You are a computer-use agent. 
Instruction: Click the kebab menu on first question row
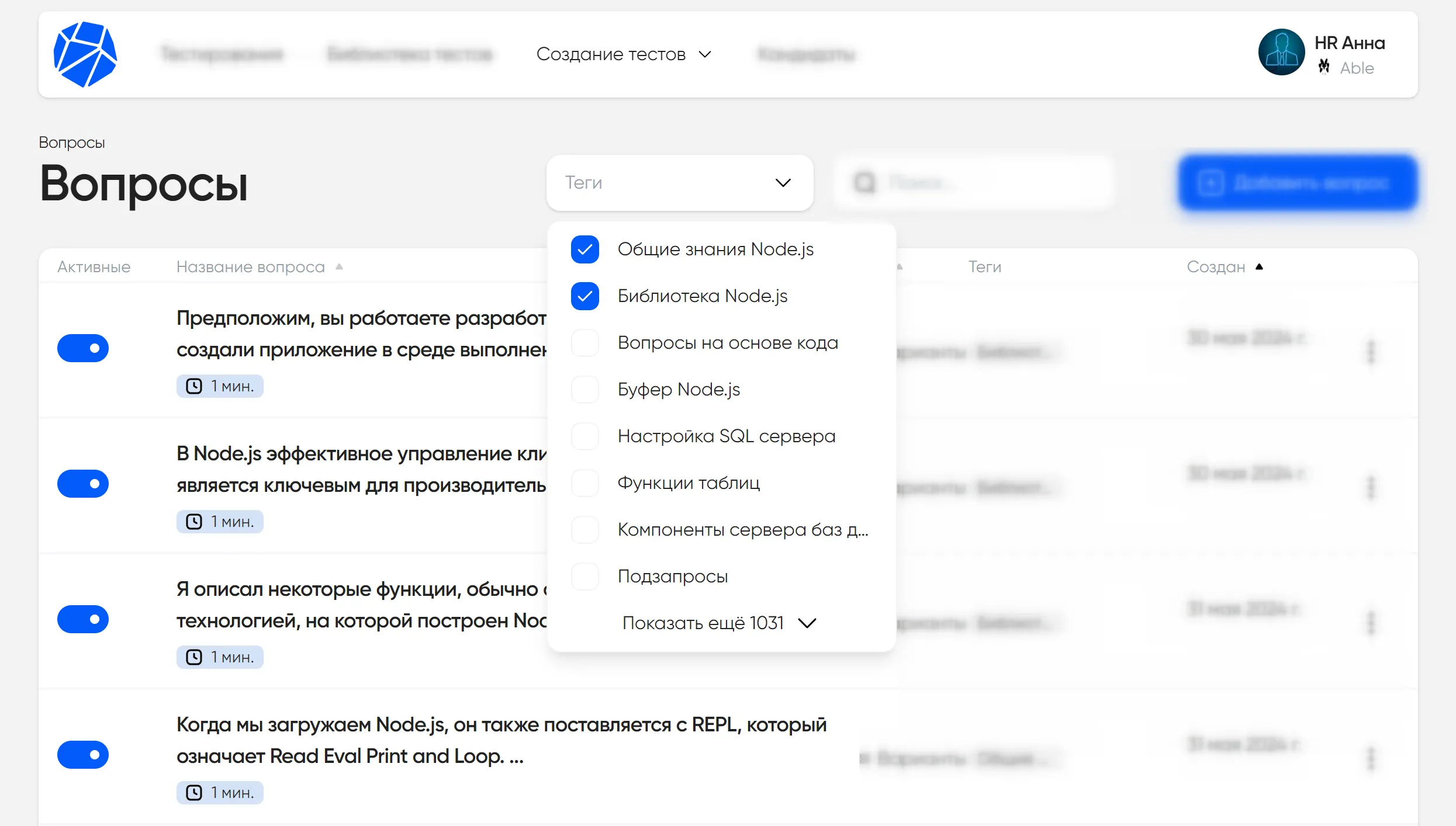coord(1371,352)
